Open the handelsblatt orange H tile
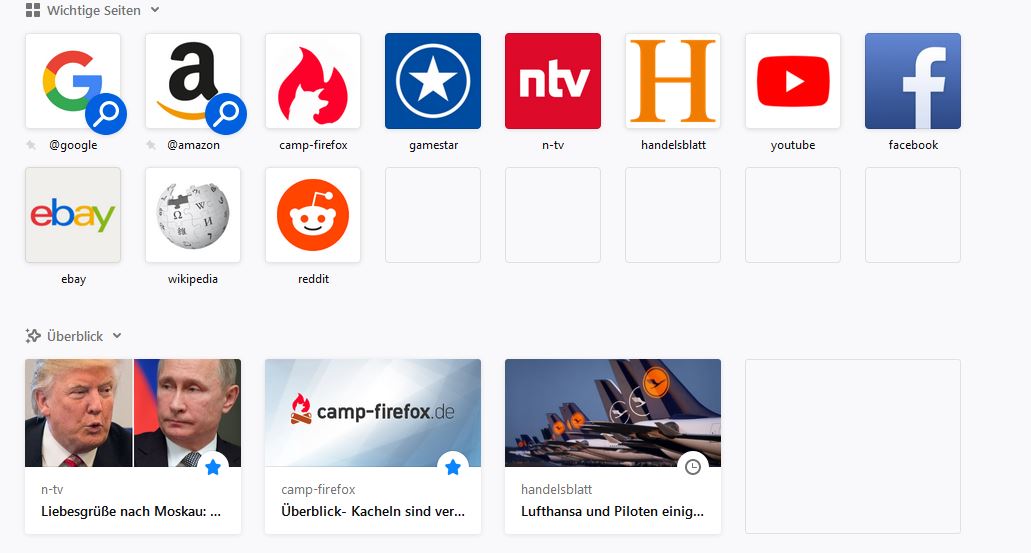1031x553 pixels. pyautogui.click(x=673, y=81)
